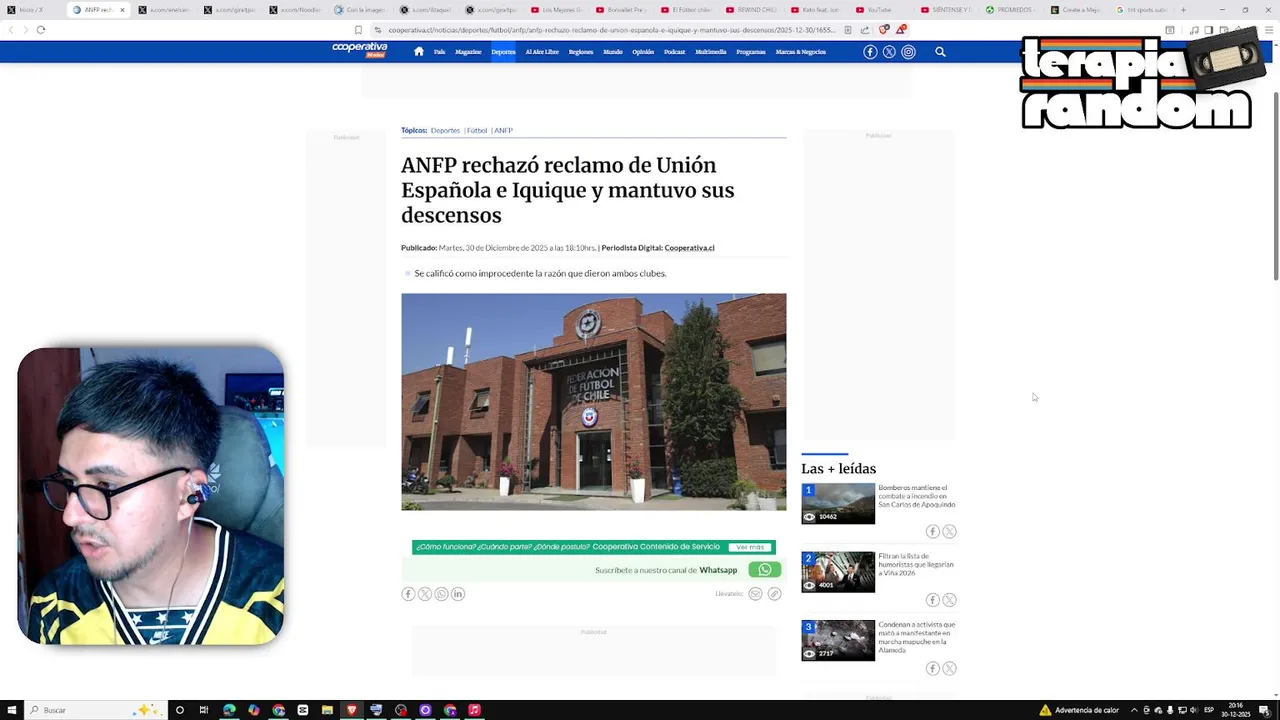Open Cooperativa's Facebook page in header
This screenshot has width=1280, height=720.
click(x=870, y=52)
